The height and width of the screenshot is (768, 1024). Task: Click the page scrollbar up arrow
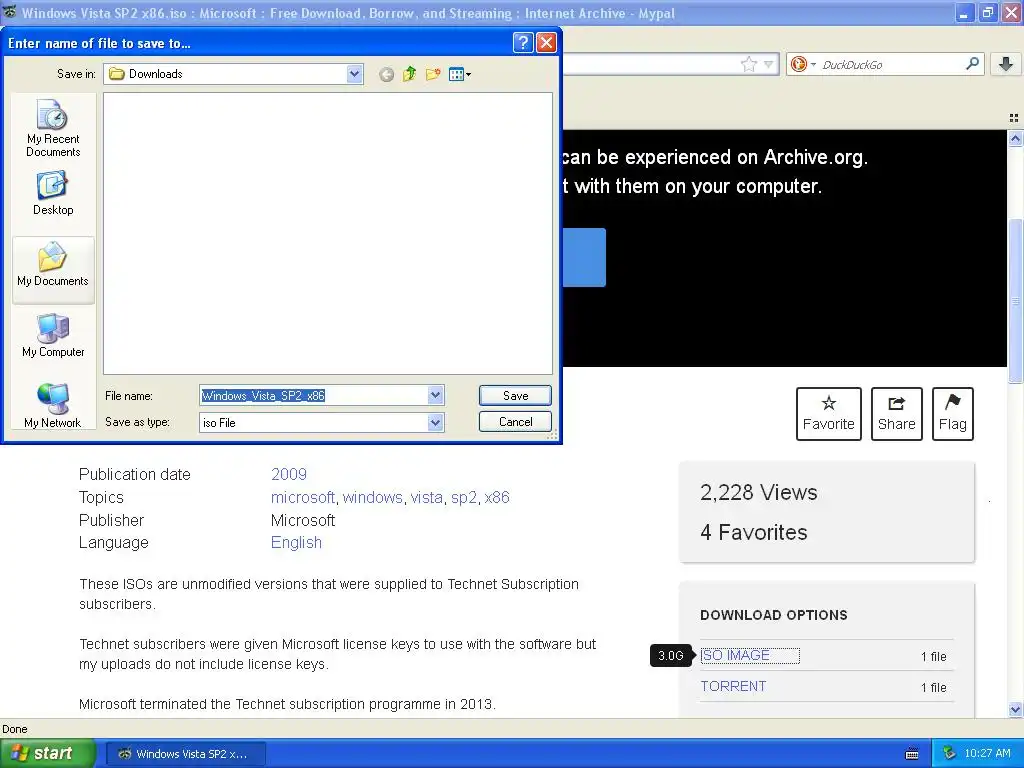[x=1015, y=138]
